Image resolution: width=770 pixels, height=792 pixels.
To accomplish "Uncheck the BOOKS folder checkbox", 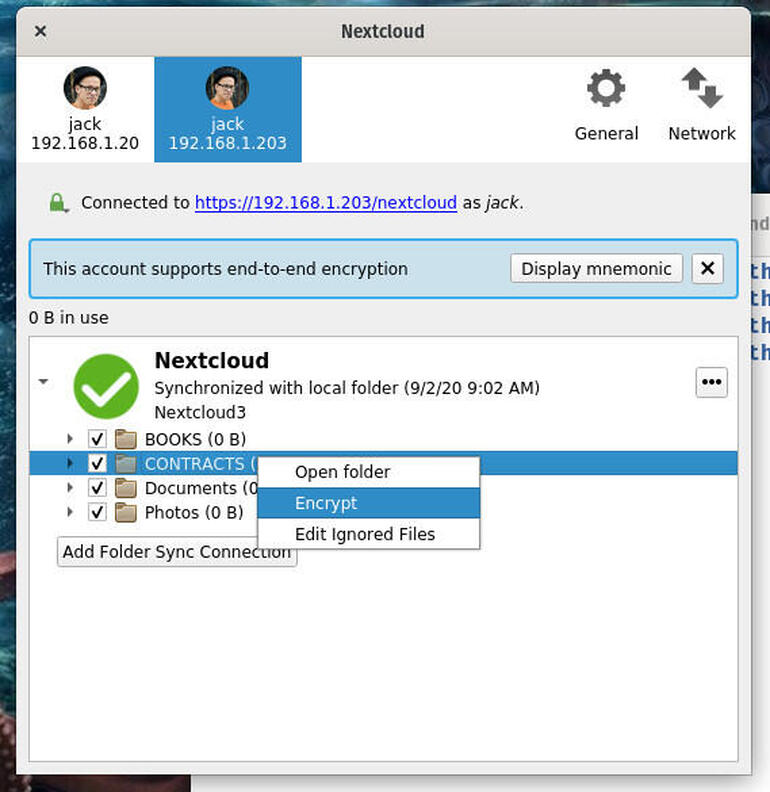I will click(x=97, y=439).
